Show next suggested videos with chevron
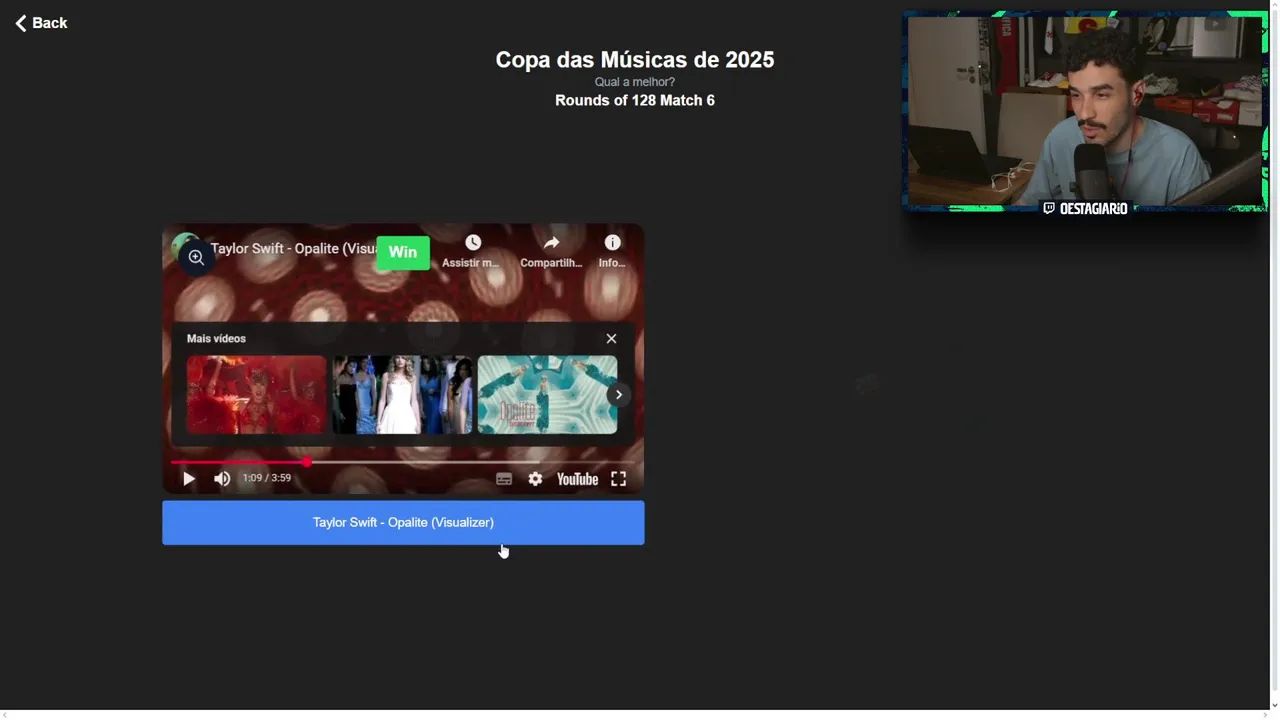 pos(619,394)
